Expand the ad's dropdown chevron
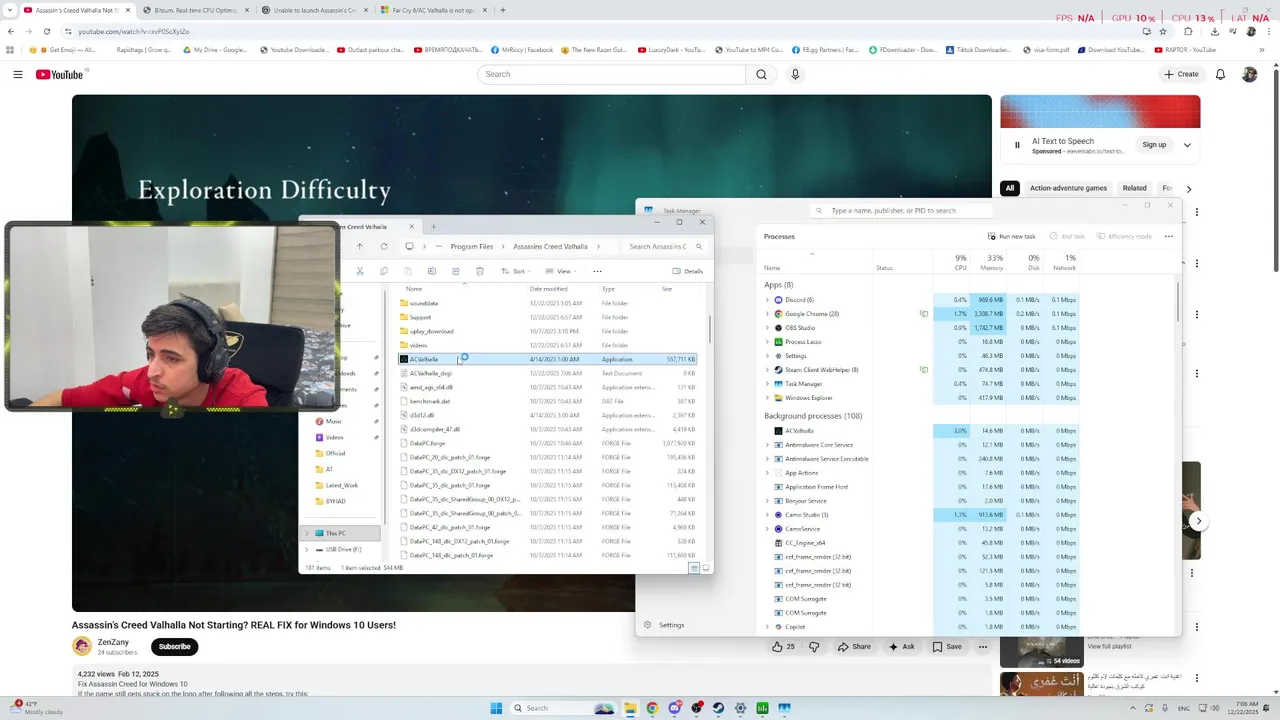 (x=1187, y=145)
